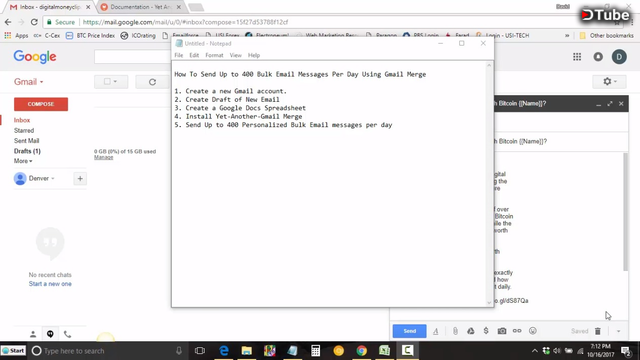Image resolution: width=640 pixels, height=360 pixels.
Task: Click the attach files paperclip icon
Action: pos(455,331)
